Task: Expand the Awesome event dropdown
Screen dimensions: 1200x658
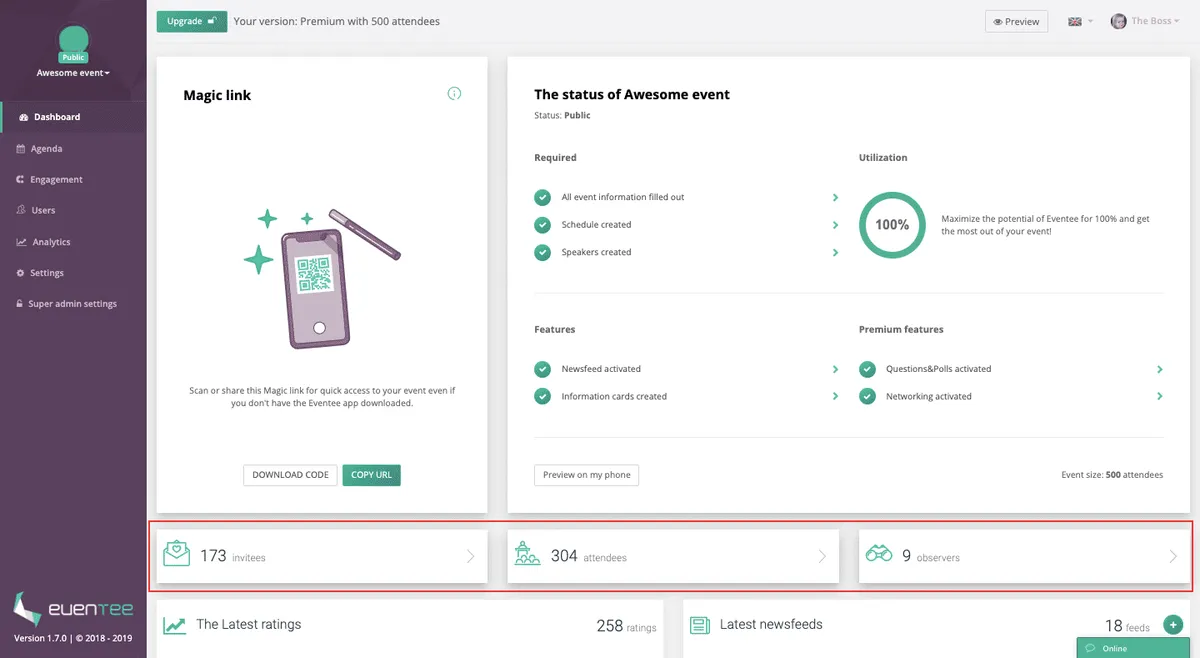Action: tap(73, 73)
